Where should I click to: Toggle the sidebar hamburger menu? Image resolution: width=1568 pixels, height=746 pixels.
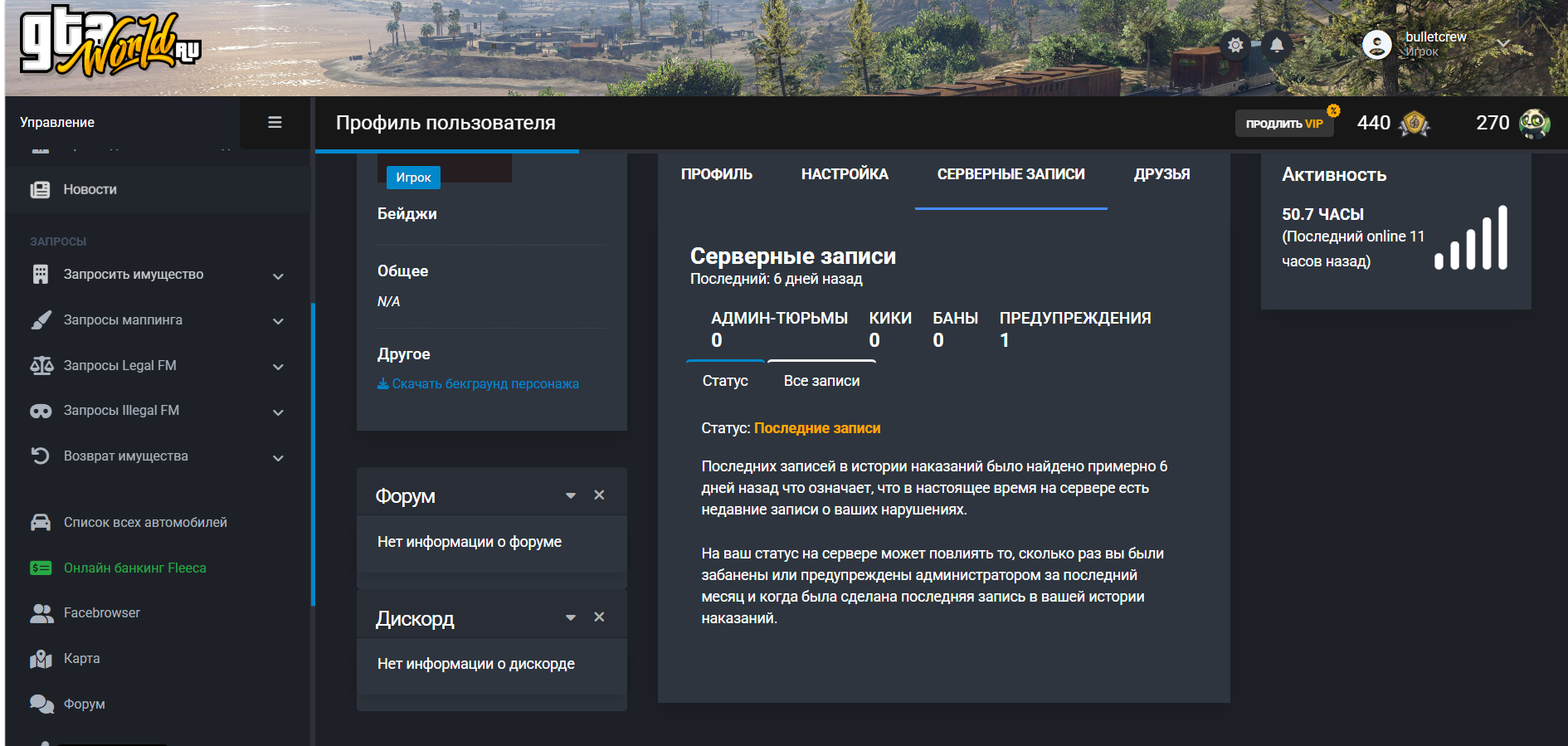click(275, 123)
